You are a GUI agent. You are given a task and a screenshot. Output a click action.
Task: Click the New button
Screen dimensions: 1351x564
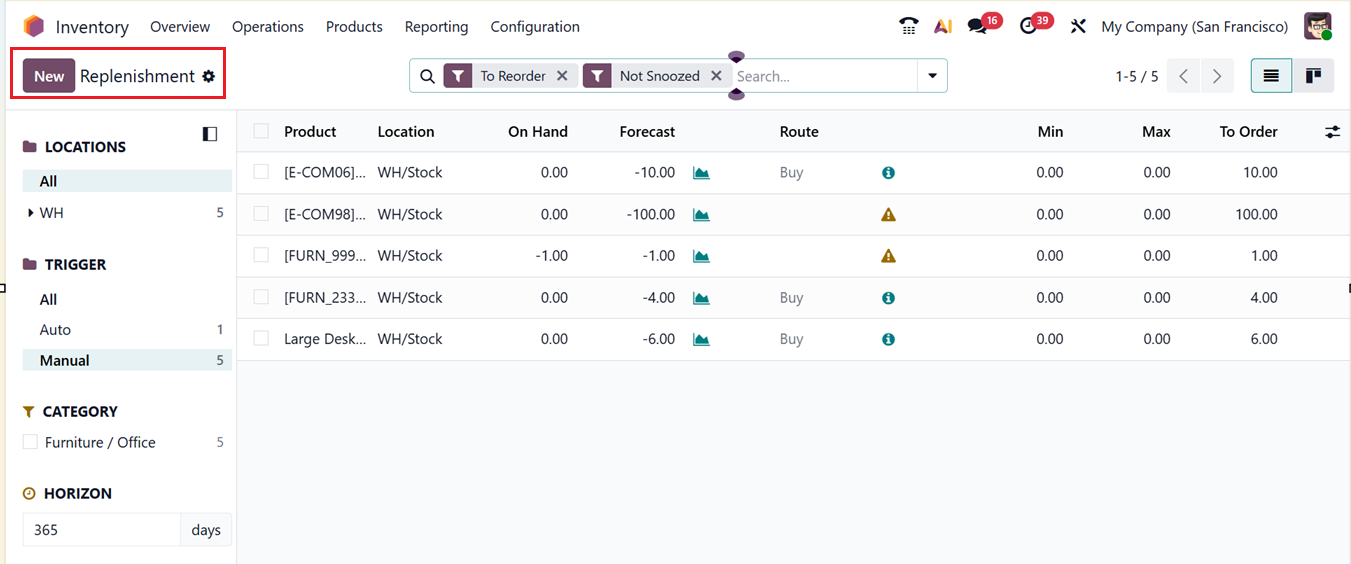[49, 76]
